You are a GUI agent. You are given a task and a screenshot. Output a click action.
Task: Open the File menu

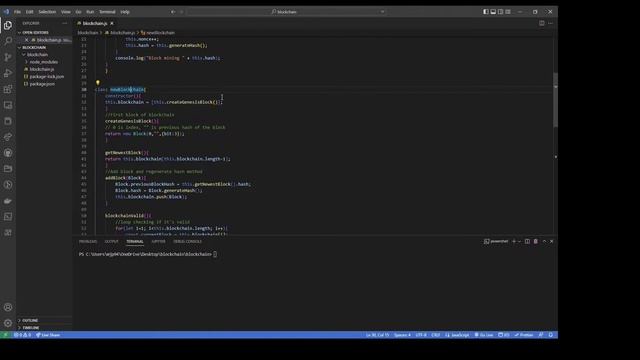17,12
